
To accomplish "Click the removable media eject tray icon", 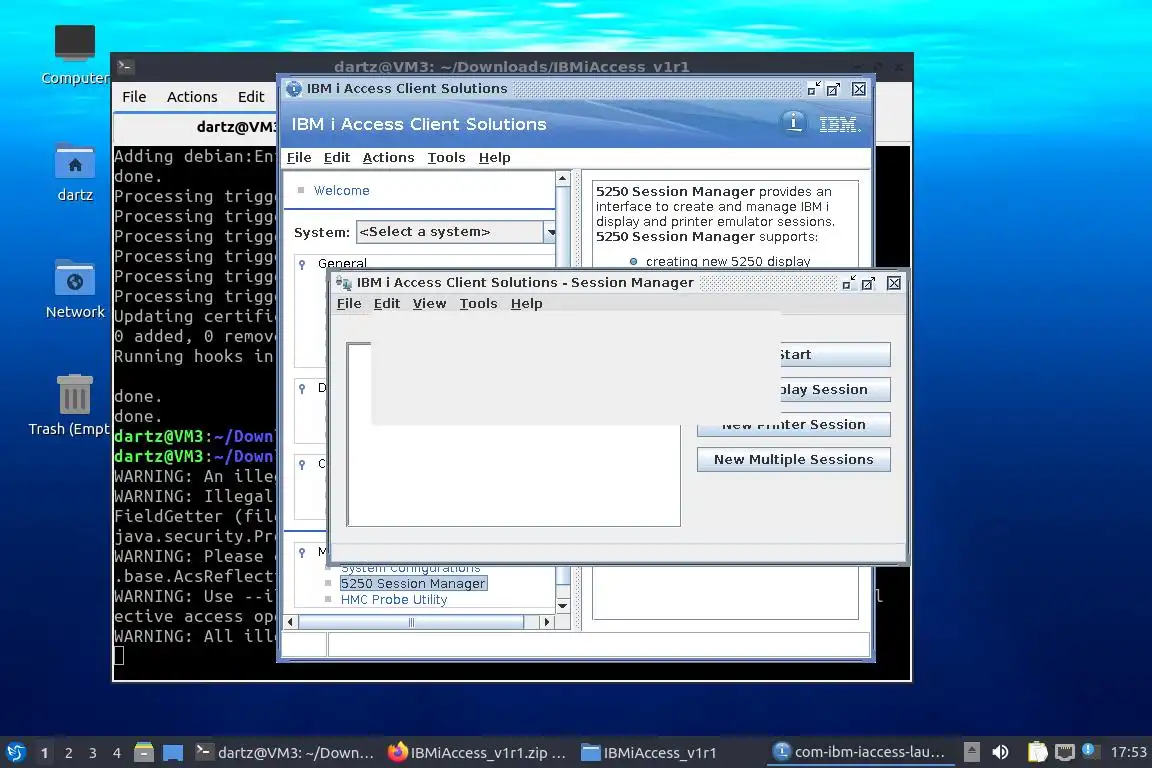I will (971, 752).
